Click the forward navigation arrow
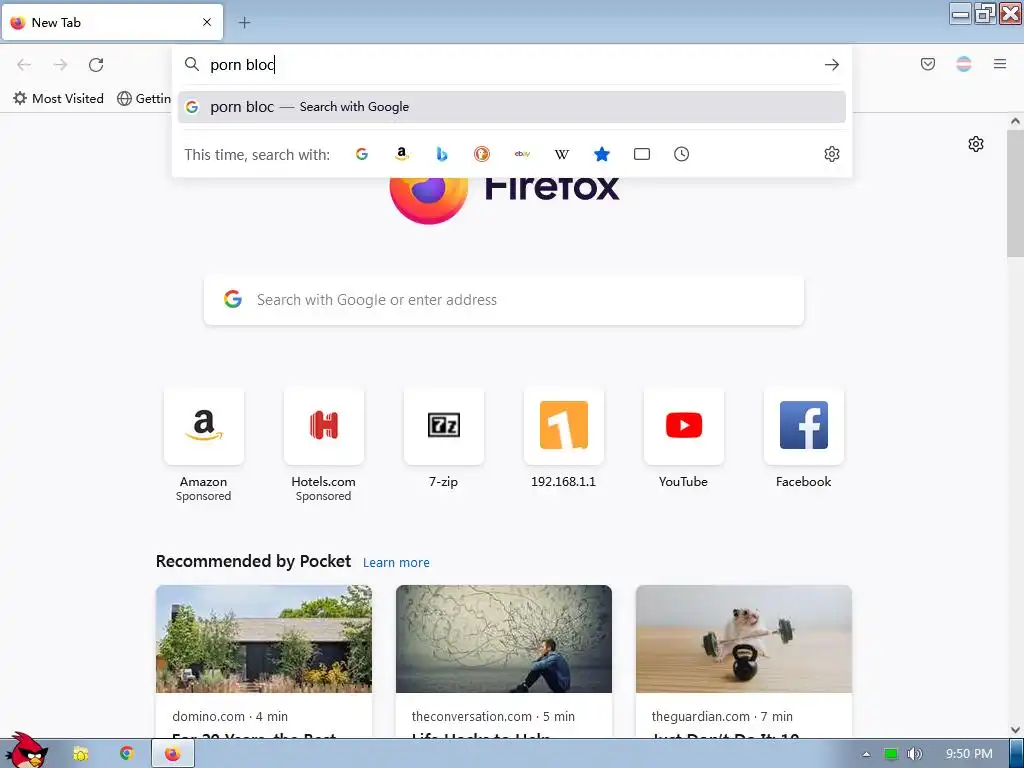Image resolution: width=1024 pixels, height=768 pixels. (x=60, y=65)
